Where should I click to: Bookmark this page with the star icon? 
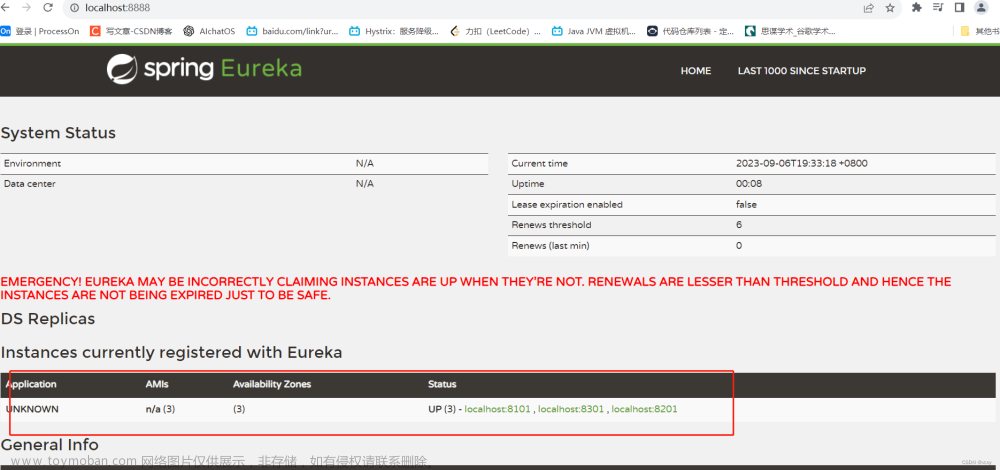point(890,8)
